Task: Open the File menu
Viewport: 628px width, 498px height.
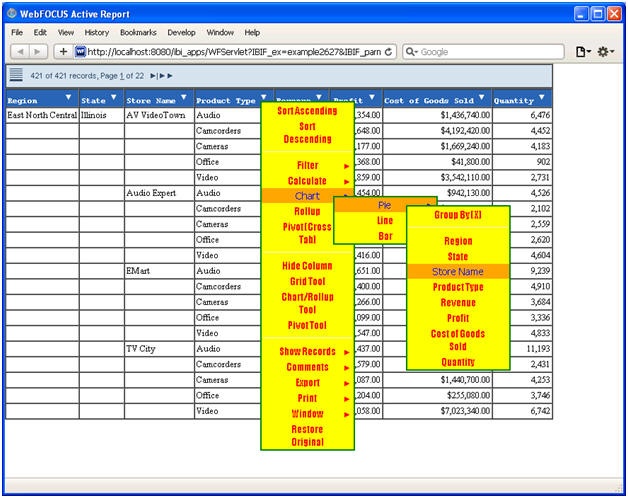Action: point(17,32)
